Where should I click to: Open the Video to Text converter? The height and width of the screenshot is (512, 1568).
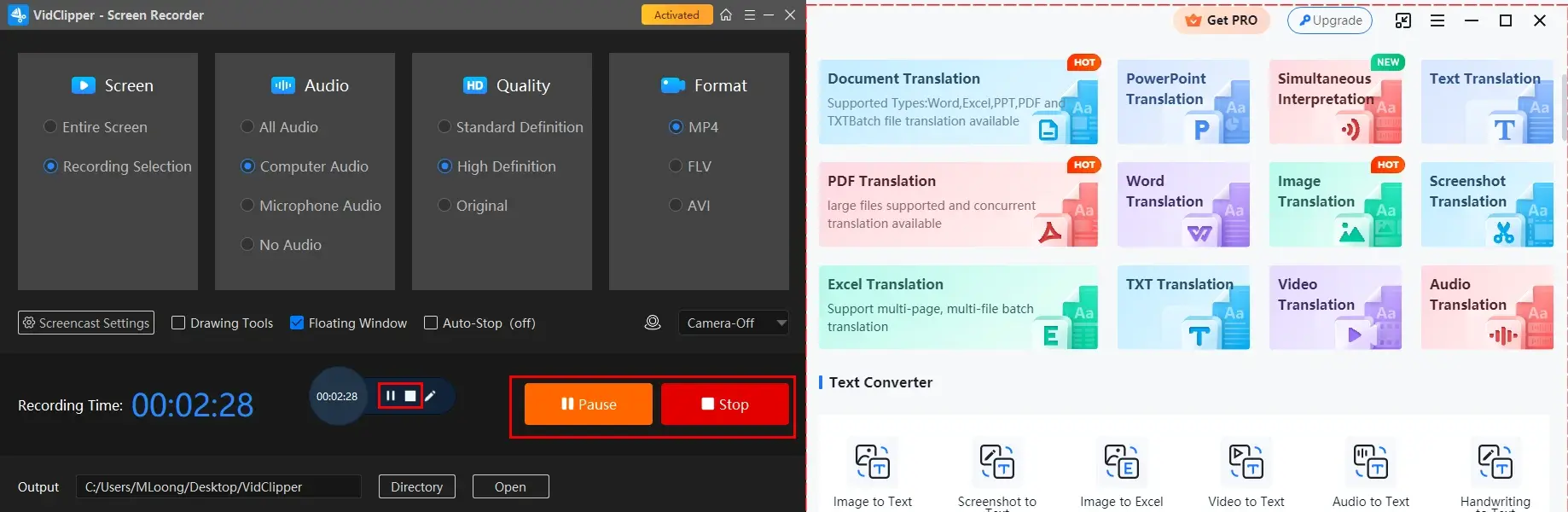pos(1246,474)
